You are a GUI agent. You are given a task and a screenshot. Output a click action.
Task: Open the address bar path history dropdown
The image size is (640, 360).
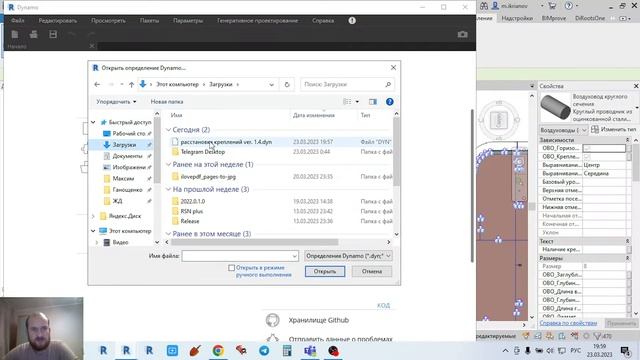(271, 84)
